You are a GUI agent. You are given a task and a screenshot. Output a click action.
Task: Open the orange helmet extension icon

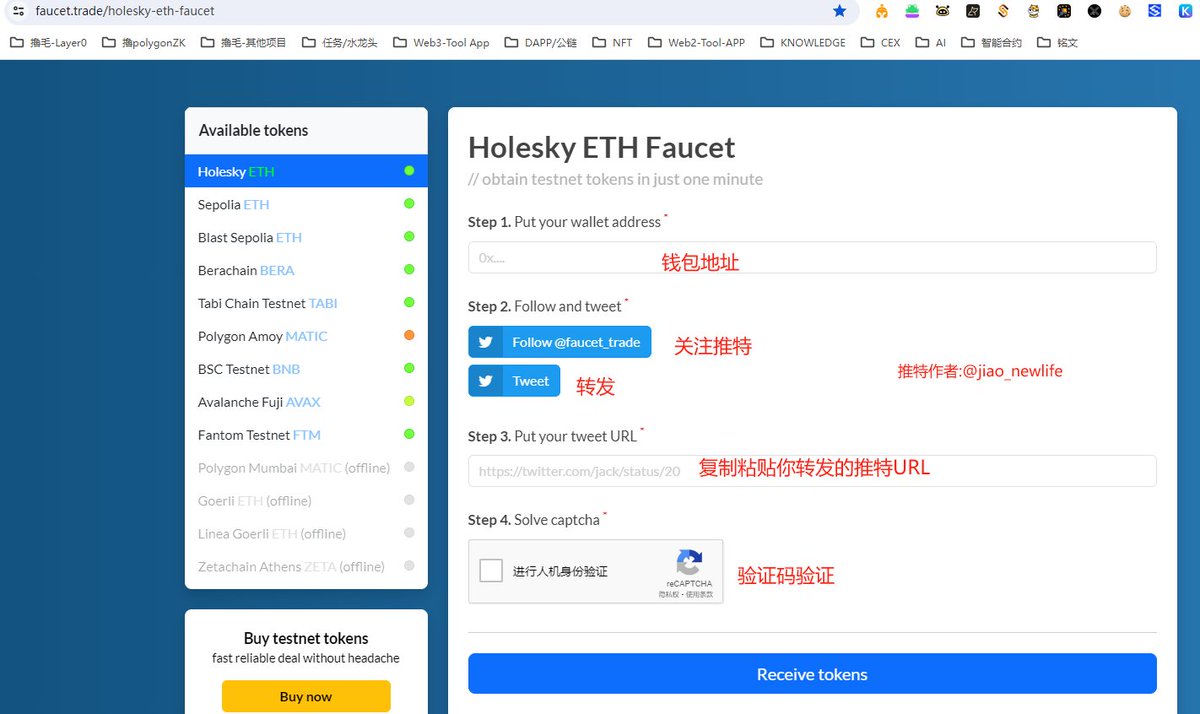click(x=881, y=11)
